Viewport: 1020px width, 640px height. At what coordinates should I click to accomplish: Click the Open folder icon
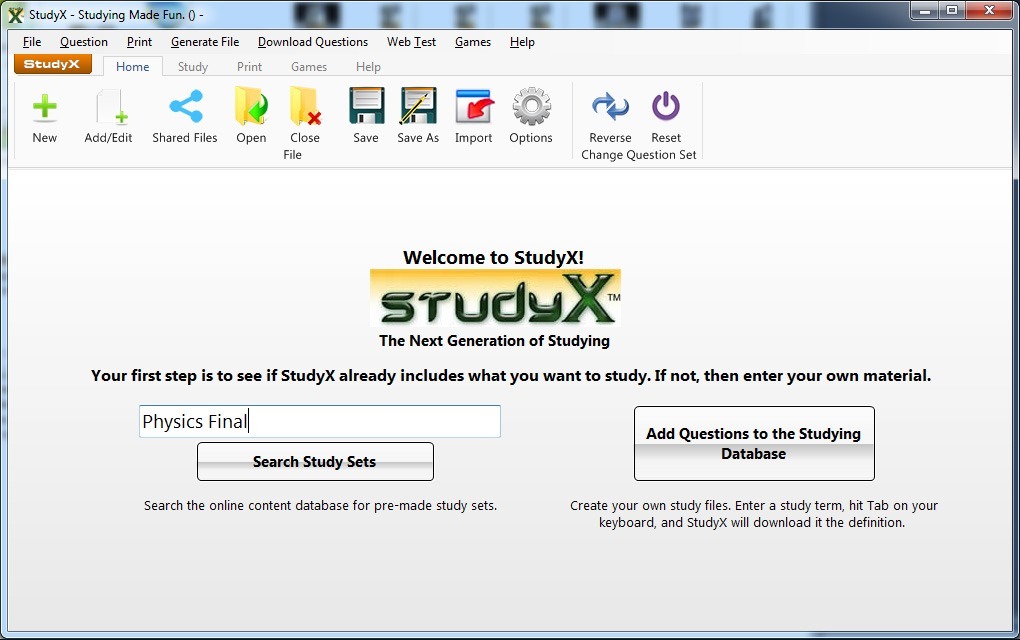pyautogui.click(x=251, y=106)
